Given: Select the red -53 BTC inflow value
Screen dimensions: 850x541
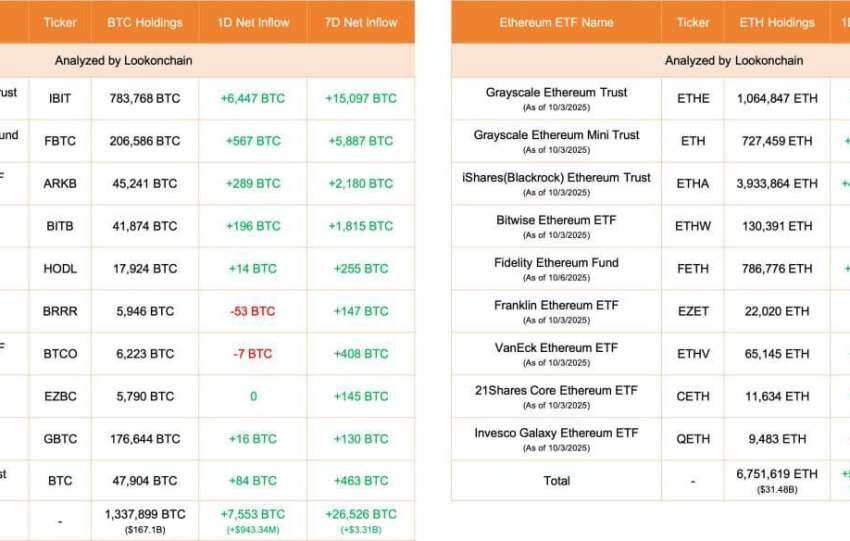Looking at the screenshot, I should [x=253, y=311].
